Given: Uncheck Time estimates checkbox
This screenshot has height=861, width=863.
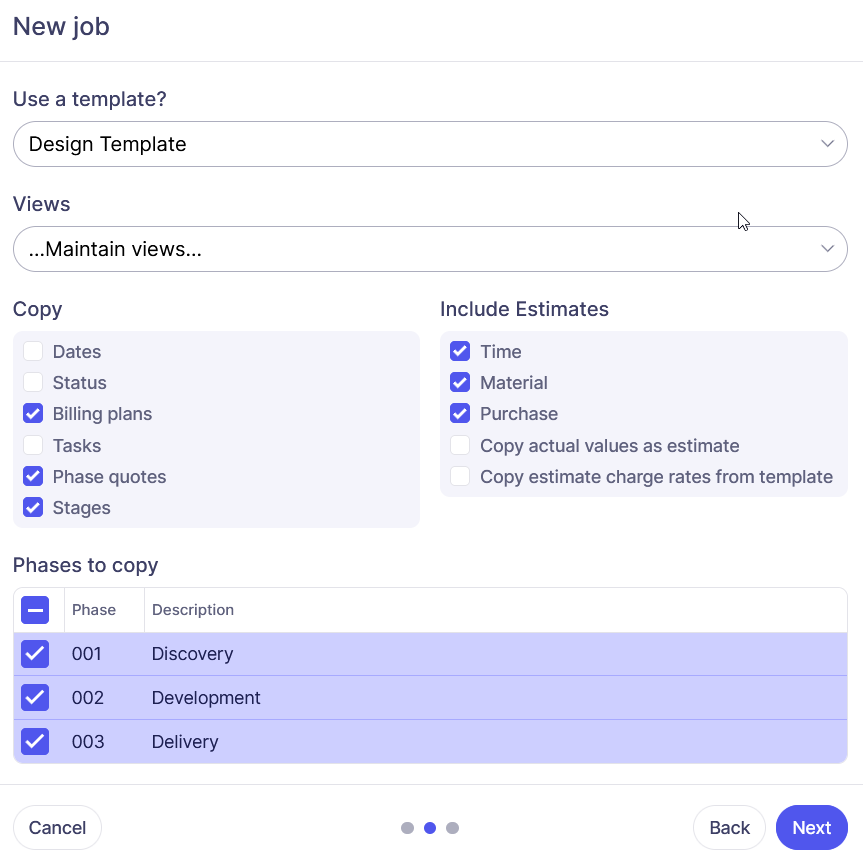Looking at the screenshot, I should [460, 352].
